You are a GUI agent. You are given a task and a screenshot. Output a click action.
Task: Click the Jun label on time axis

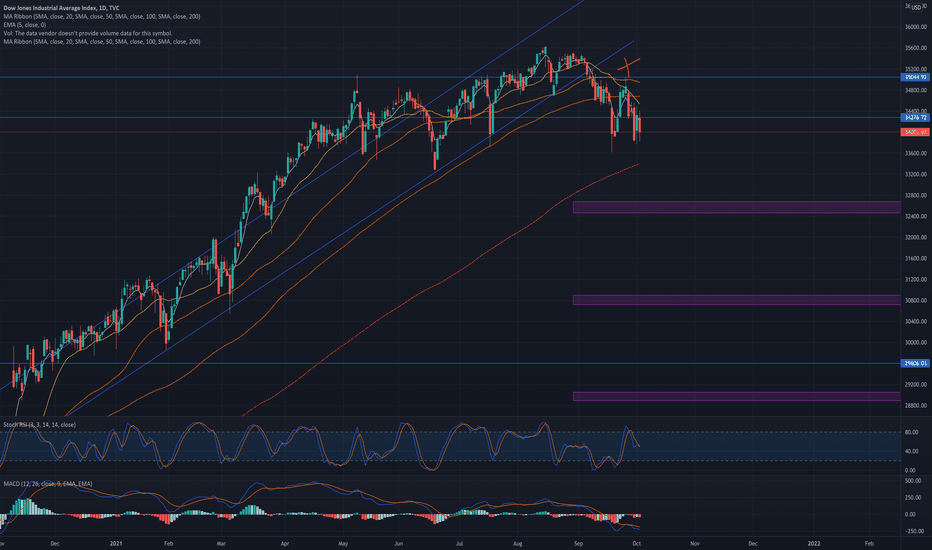(398, 543)
